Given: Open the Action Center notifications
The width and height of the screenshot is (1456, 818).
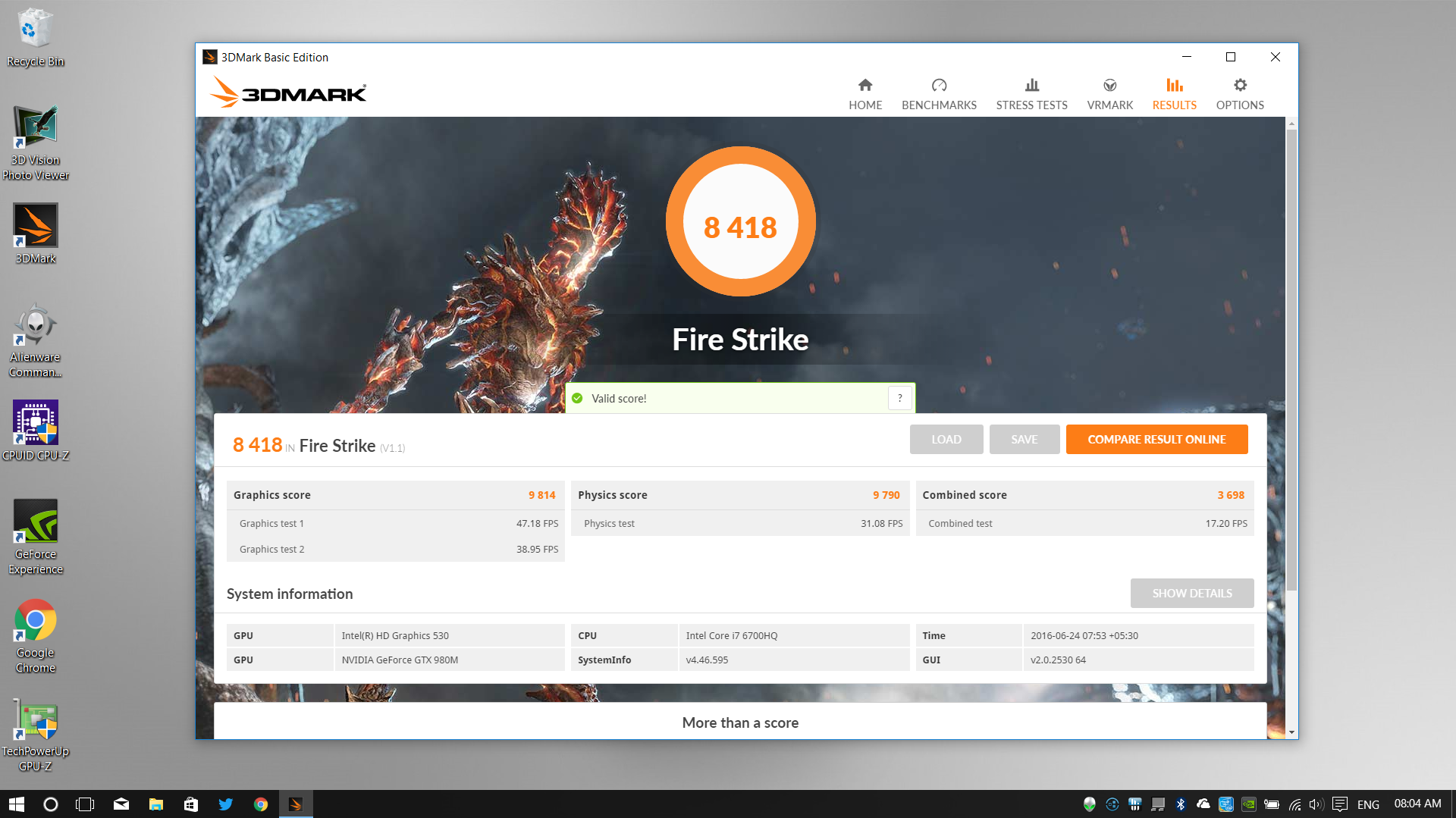Looking at the screenshot, I should (x=1340, y=804).
